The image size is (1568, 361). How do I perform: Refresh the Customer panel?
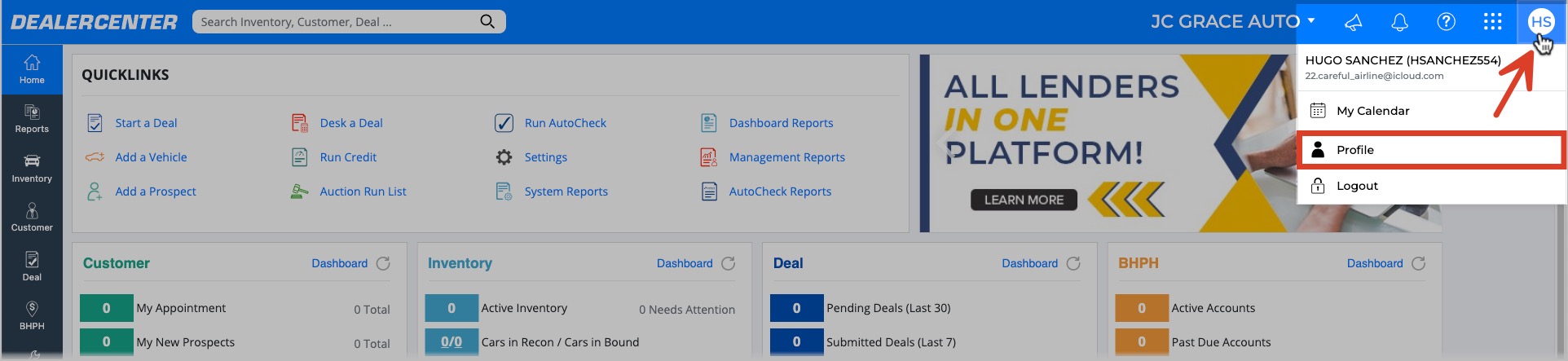383,263
